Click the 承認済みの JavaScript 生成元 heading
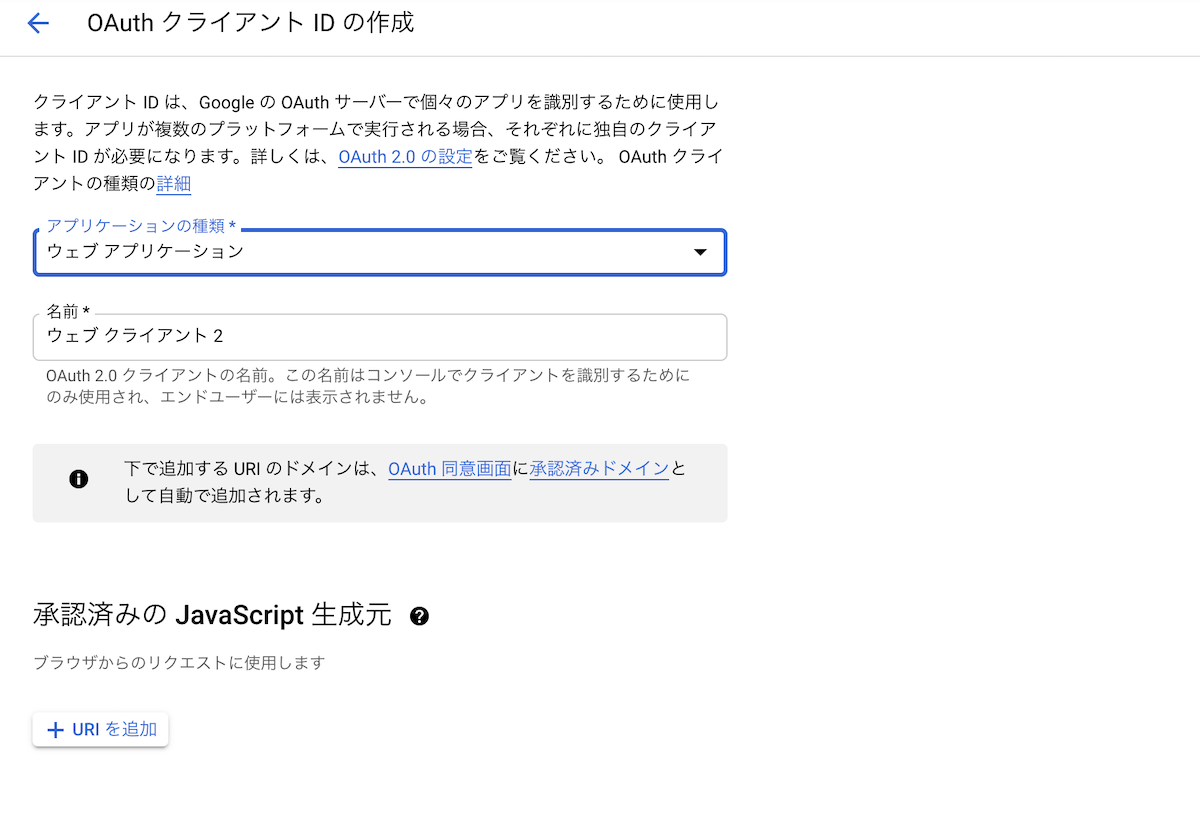 [212, 615]
